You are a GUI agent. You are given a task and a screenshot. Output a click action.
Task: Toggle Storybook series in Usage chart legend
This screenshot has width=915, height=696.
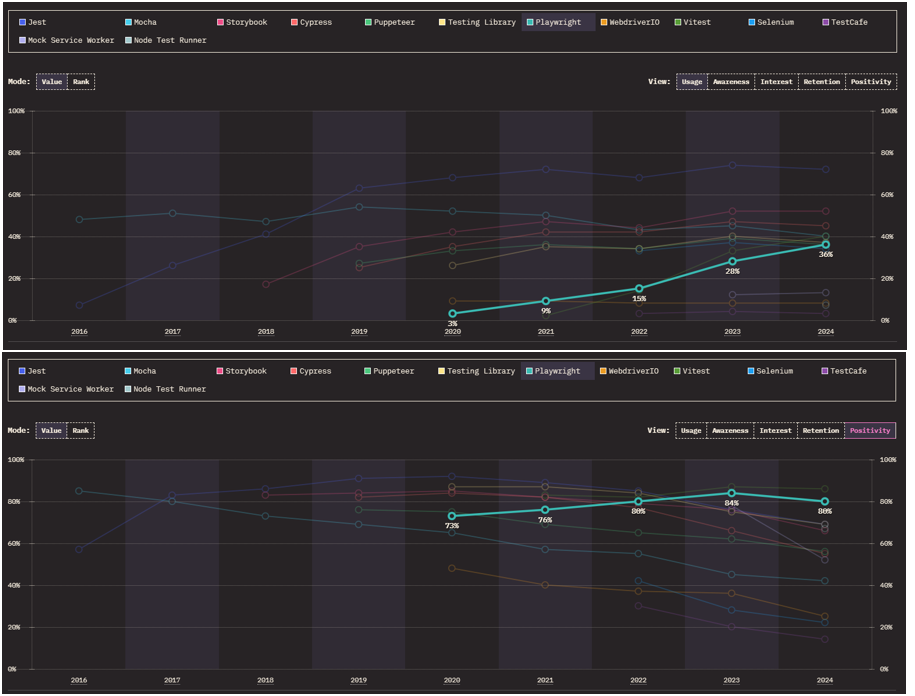(242, 22)
